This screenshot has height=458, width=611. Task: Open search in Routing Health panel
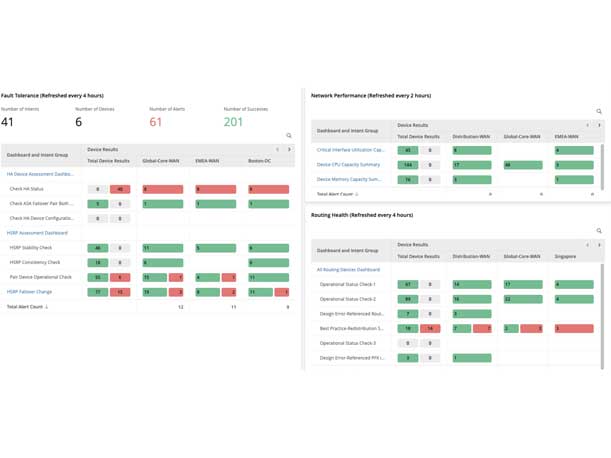point(599,231)
